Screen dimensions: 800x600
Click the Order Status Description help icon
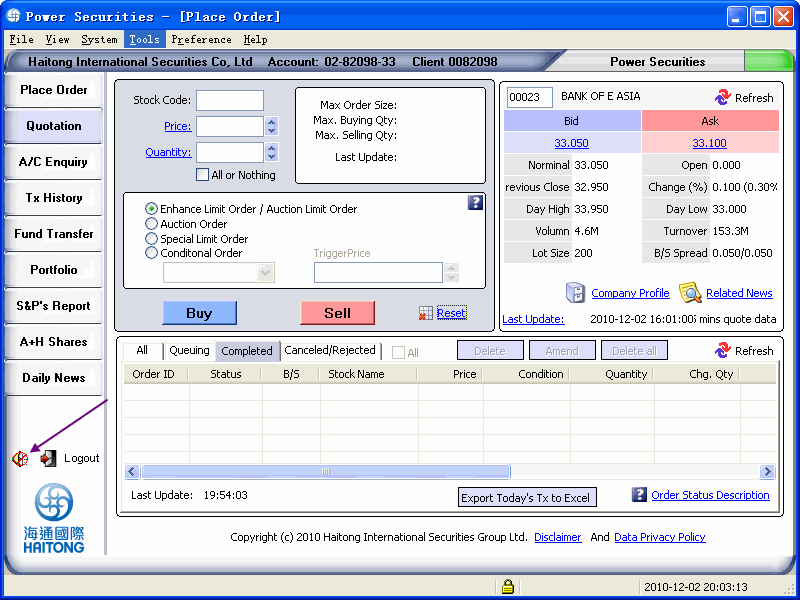point(639,494)
